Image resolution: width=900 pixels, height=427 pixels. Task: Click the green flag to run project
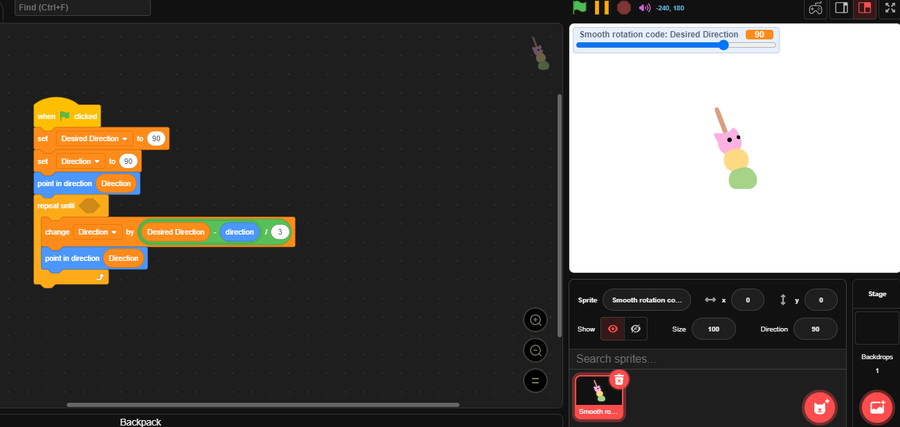(x=580, y=7)
